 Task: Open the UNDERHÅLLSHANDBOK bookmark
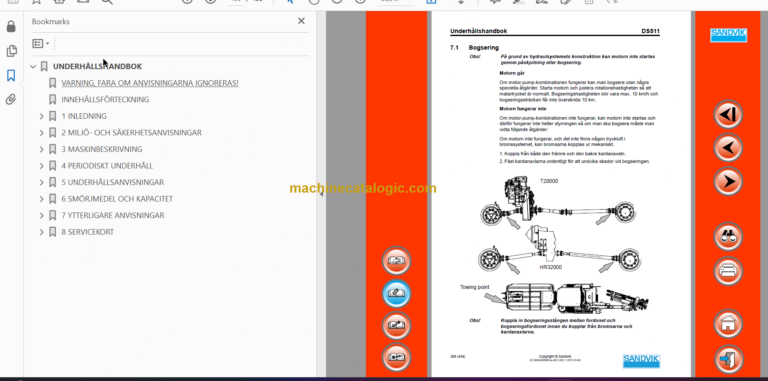click(x=97, y=66)
